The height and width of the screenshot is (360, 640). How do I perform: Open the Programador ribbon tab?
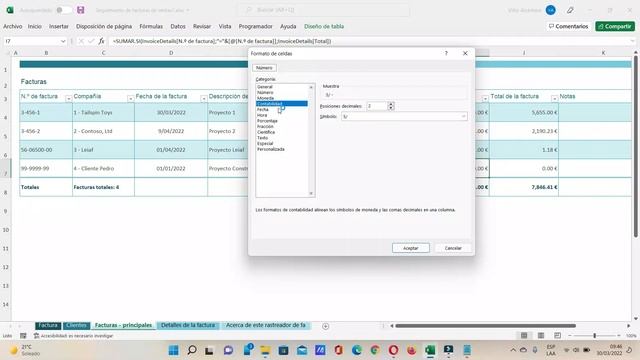point(256,26)
